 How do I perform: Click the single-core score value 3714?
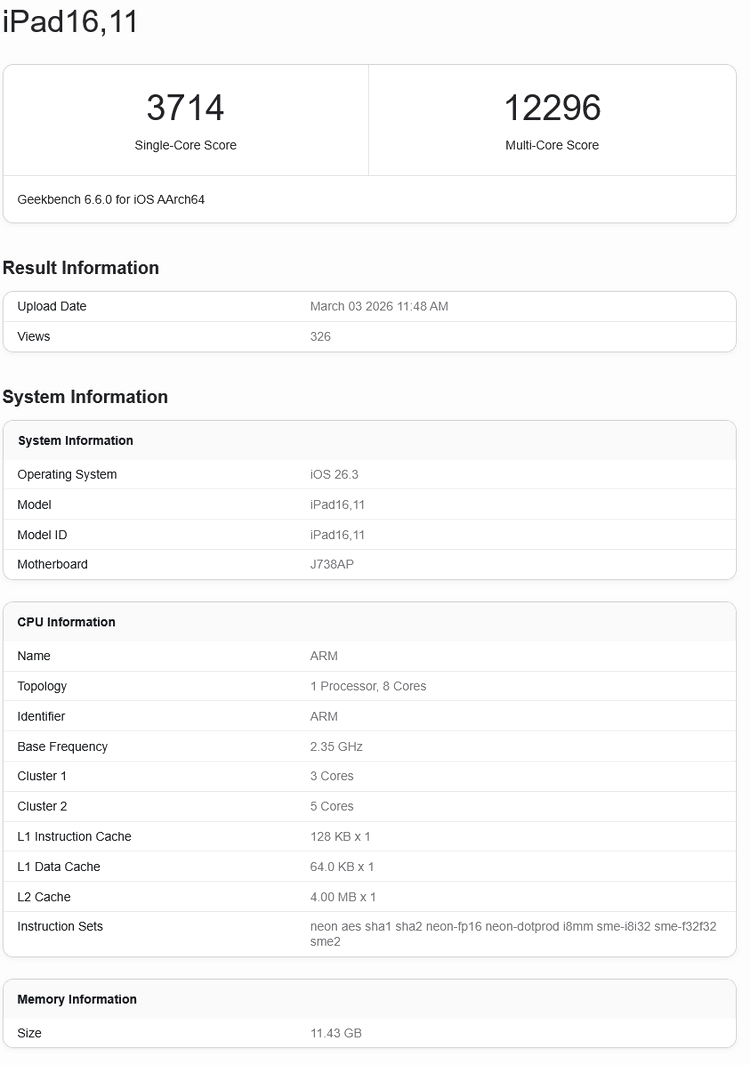[185, 108]
